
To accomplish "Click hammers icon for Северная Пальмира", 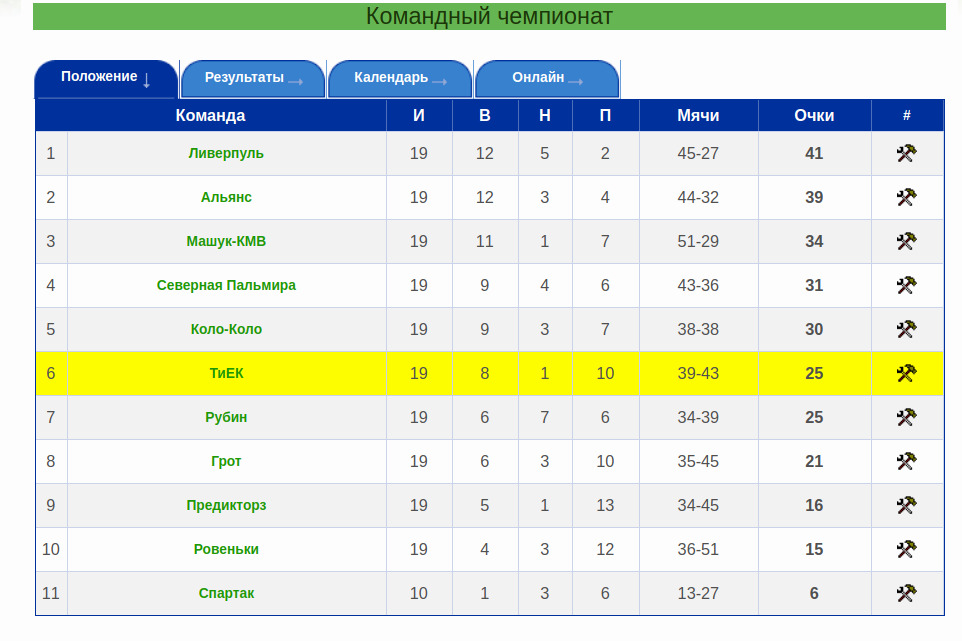I will [906, 286].
